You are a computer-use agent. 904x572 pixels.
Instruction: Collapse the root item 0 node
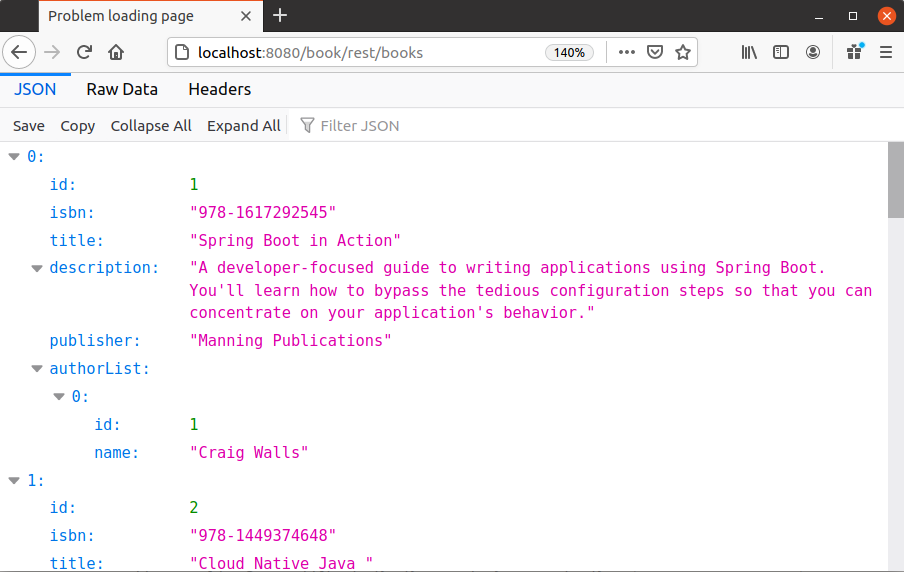click(14, 157)
